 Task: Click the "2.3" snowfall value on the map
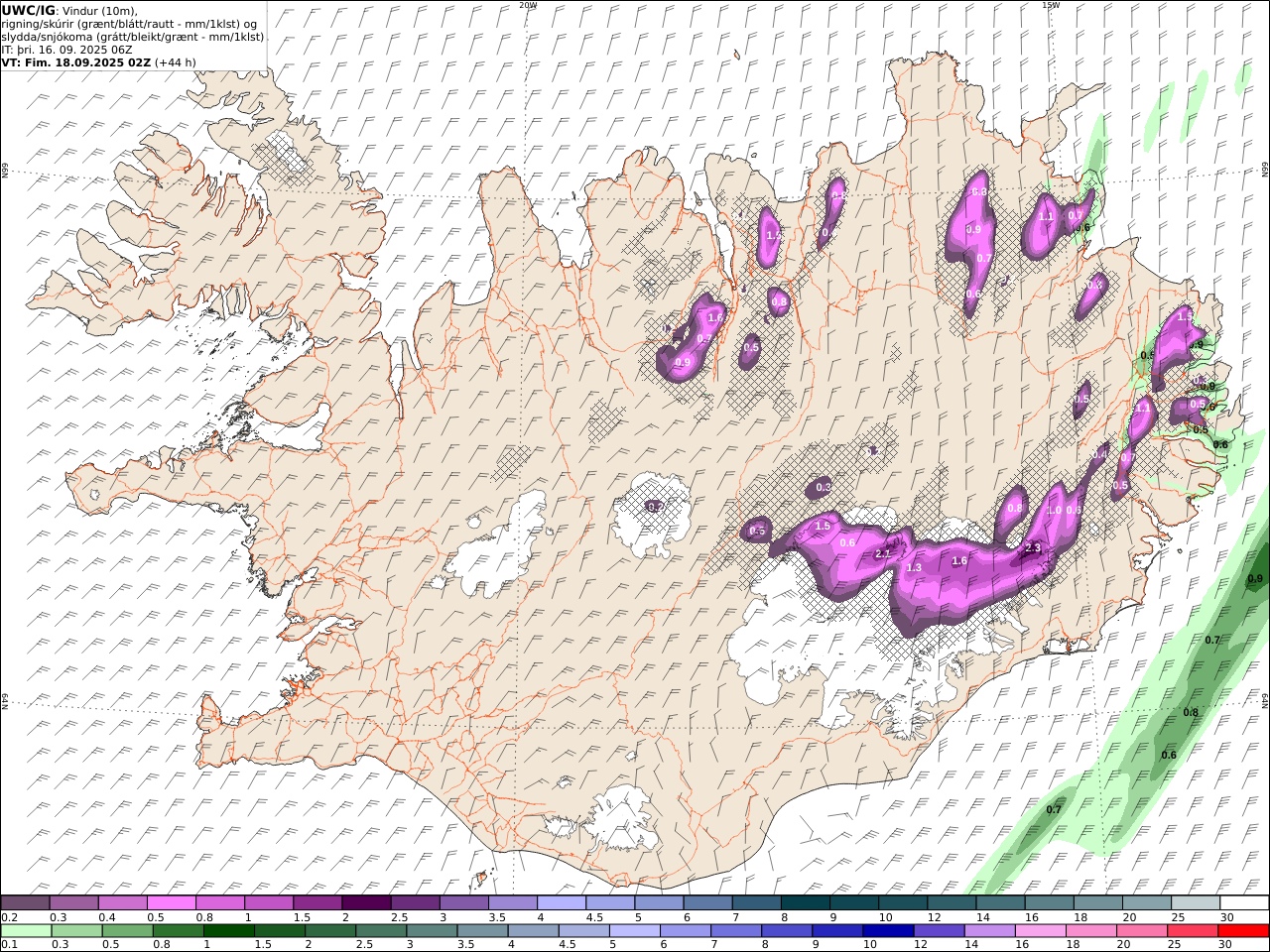(x=1033, y=547)
